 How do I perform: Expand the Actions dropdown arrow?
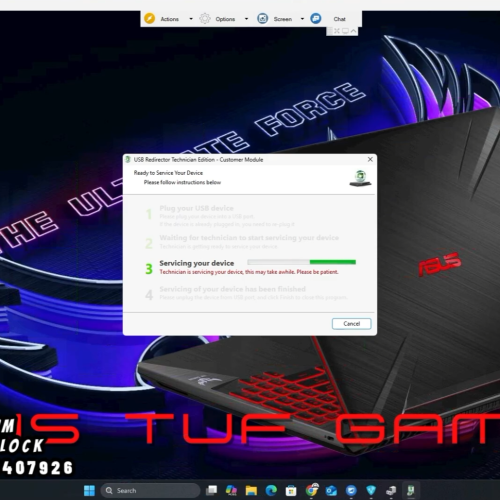[191, 19]
